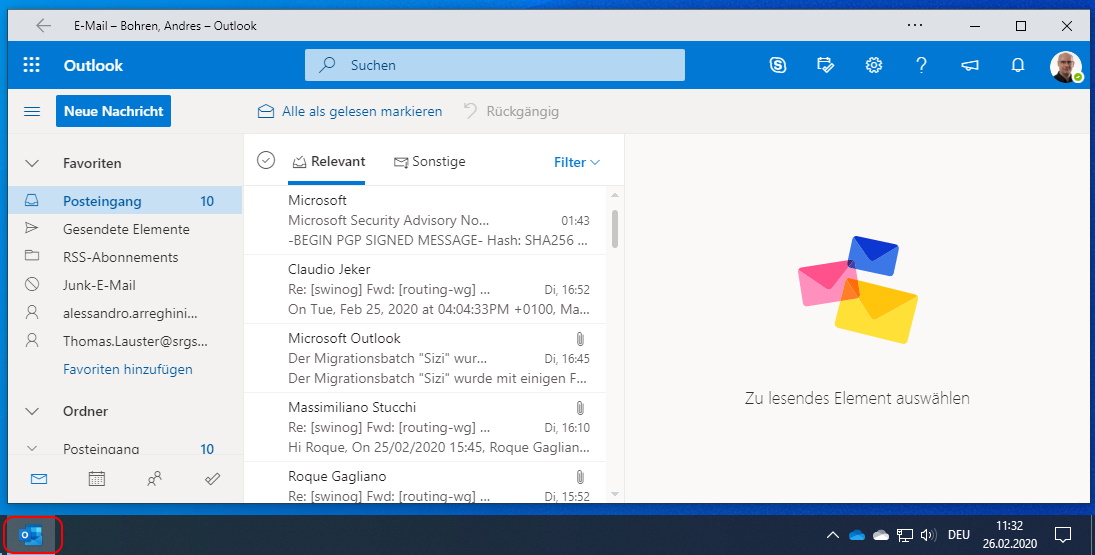This screenshot has width=1095, height=555.
Task: Open Gesendete Elemente folder
Action: 125,229
